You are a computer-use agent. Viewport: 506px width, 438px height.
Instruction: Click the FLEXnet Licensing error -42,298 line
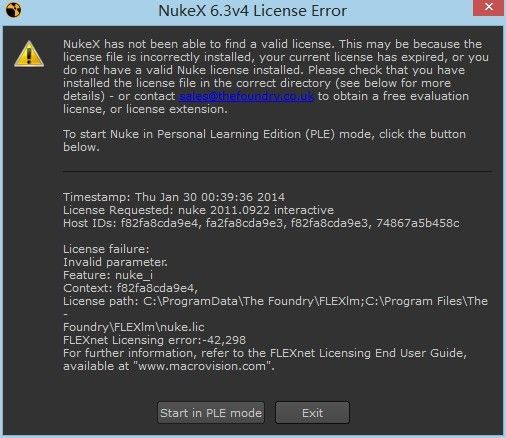[x=154, y=340]
